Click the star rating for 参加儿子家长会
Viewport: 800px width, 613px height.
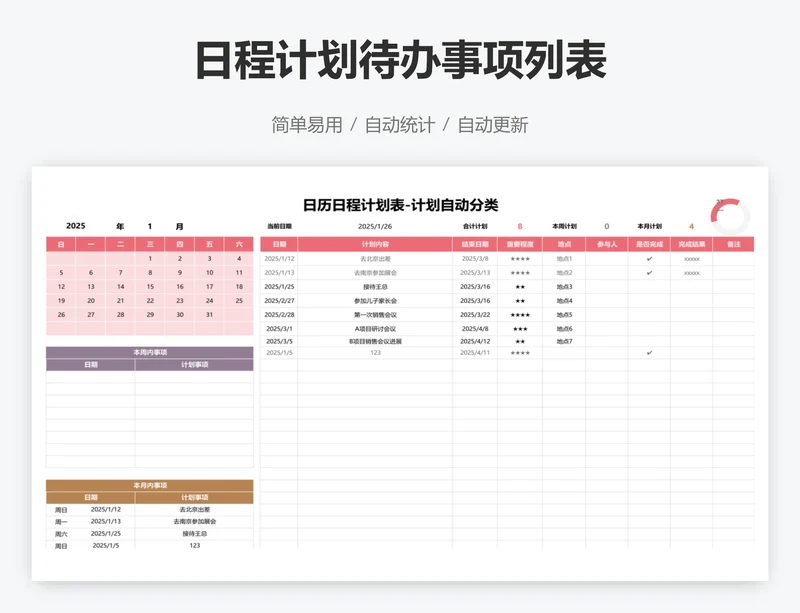520,300
